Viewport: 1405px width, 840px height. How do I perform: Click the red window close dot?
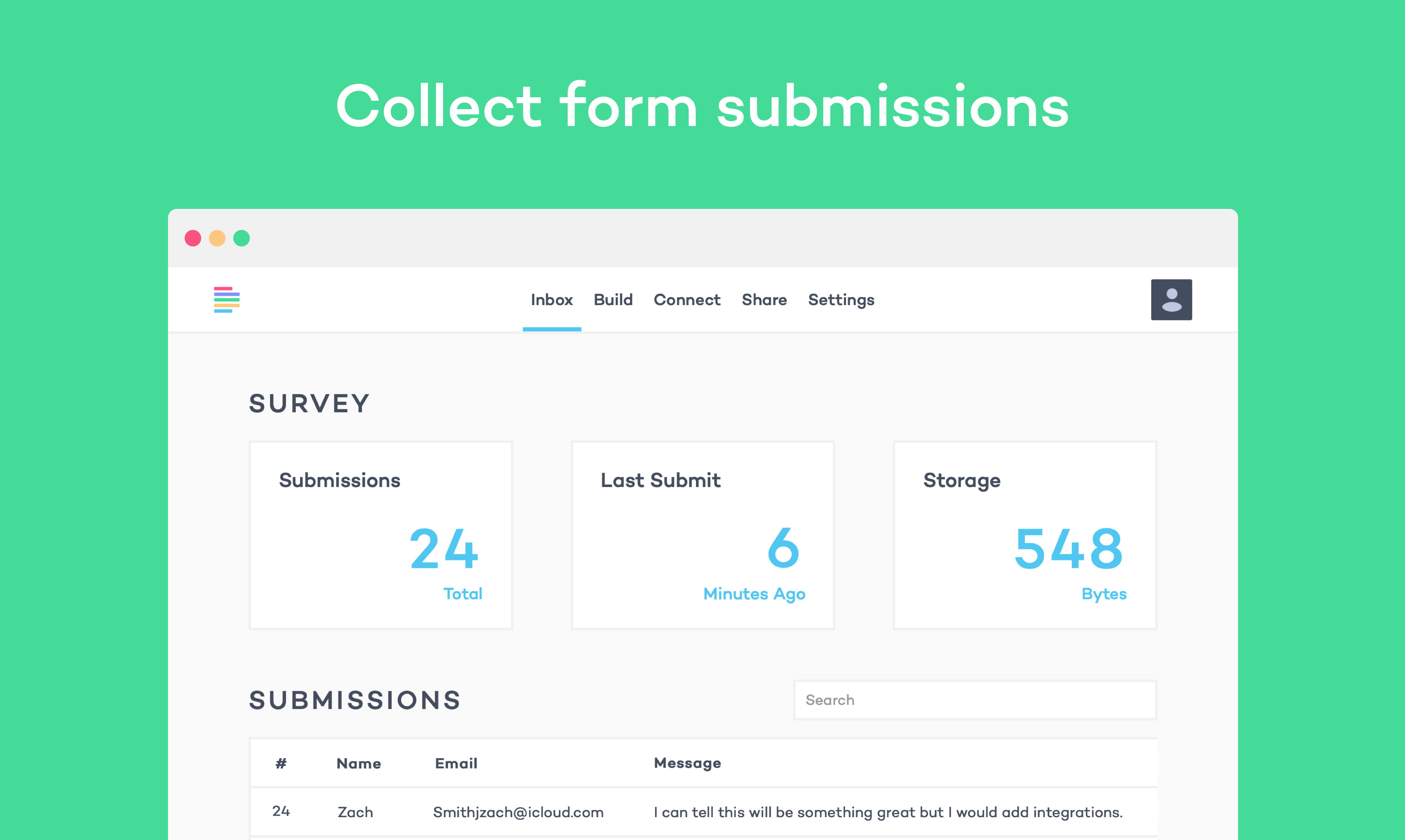coord(193,238)
